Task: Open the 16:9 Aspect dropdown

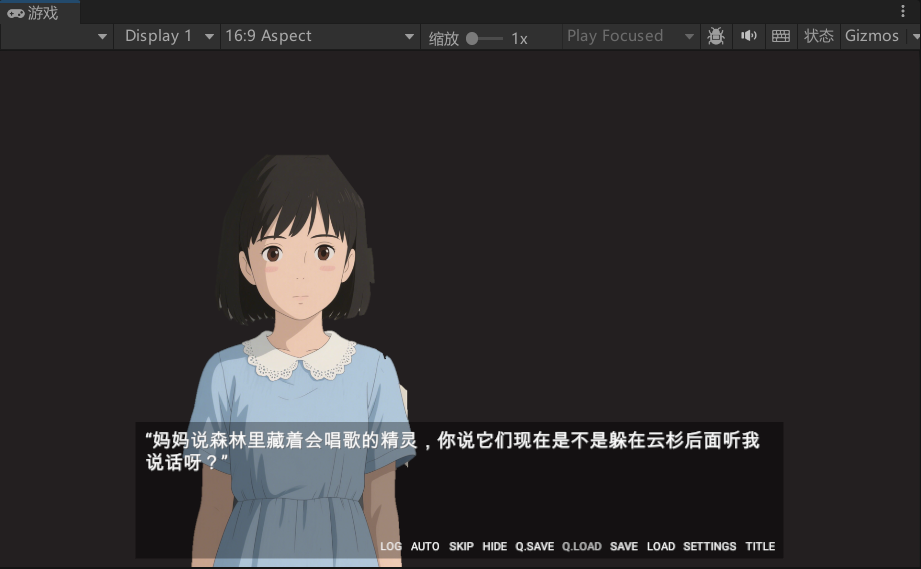Action: coord(320,36)
